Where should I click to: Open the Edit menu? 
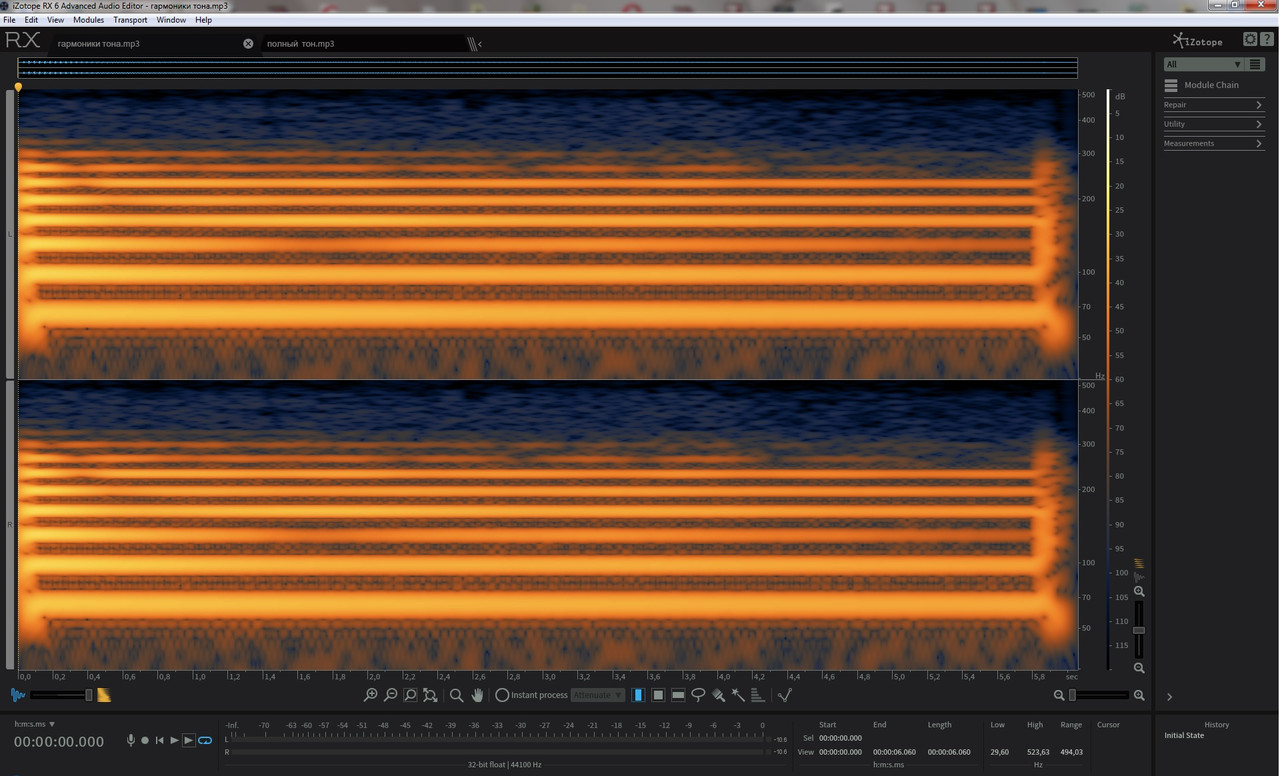tap(31, 20)
